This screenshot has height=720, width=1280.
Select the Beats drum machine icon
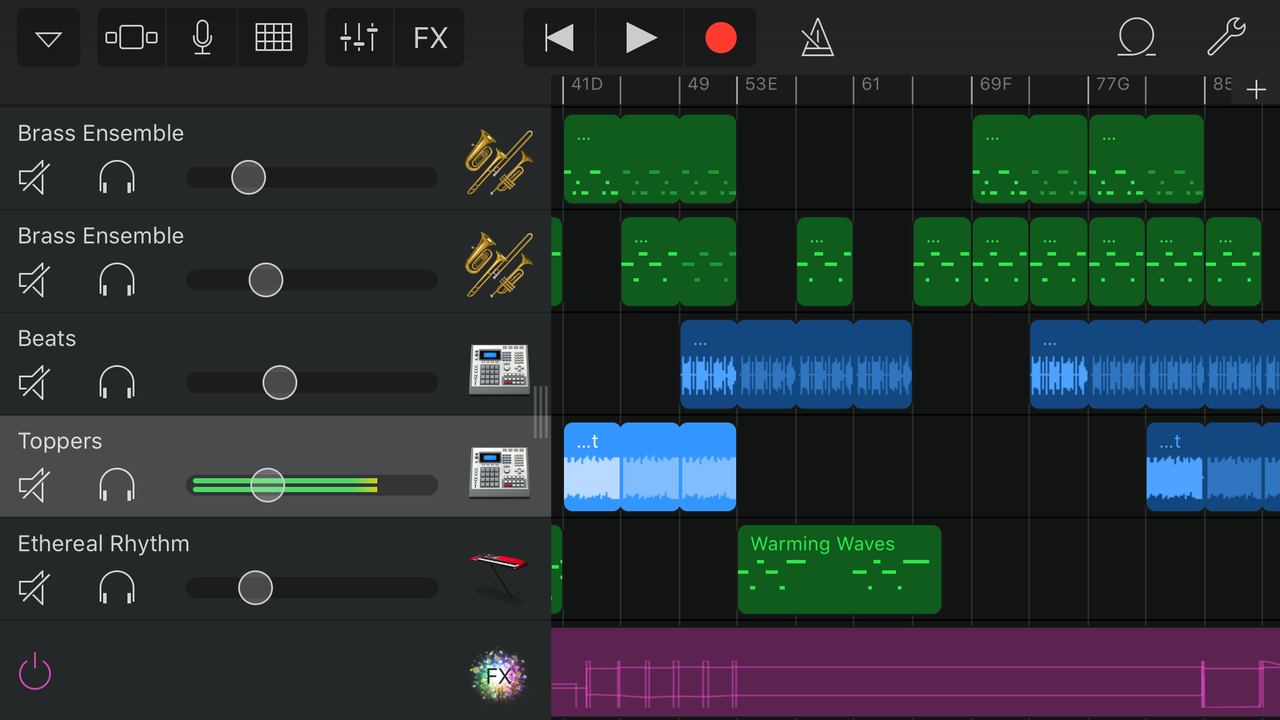[499, 369]
